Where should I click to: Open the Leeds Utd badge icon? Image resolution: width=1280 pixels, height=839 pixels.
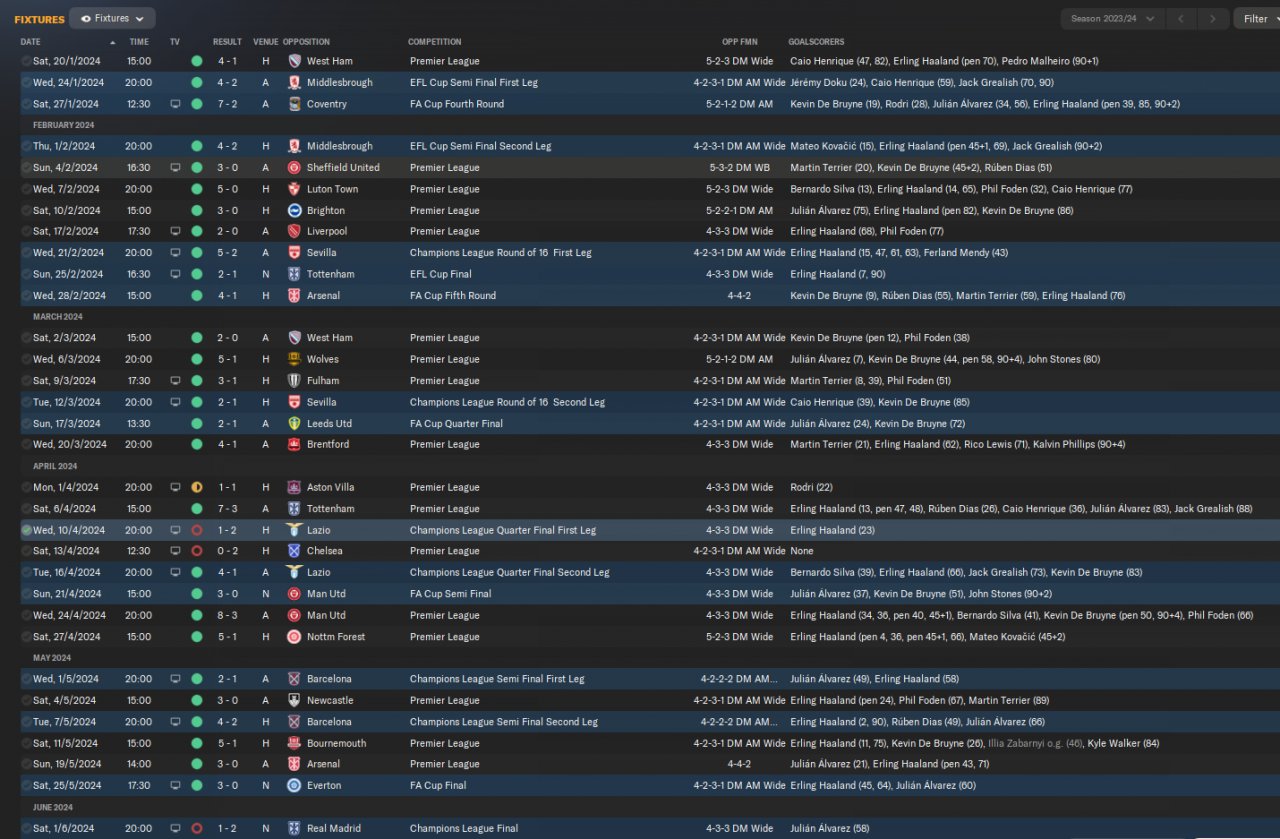(294, 424)
